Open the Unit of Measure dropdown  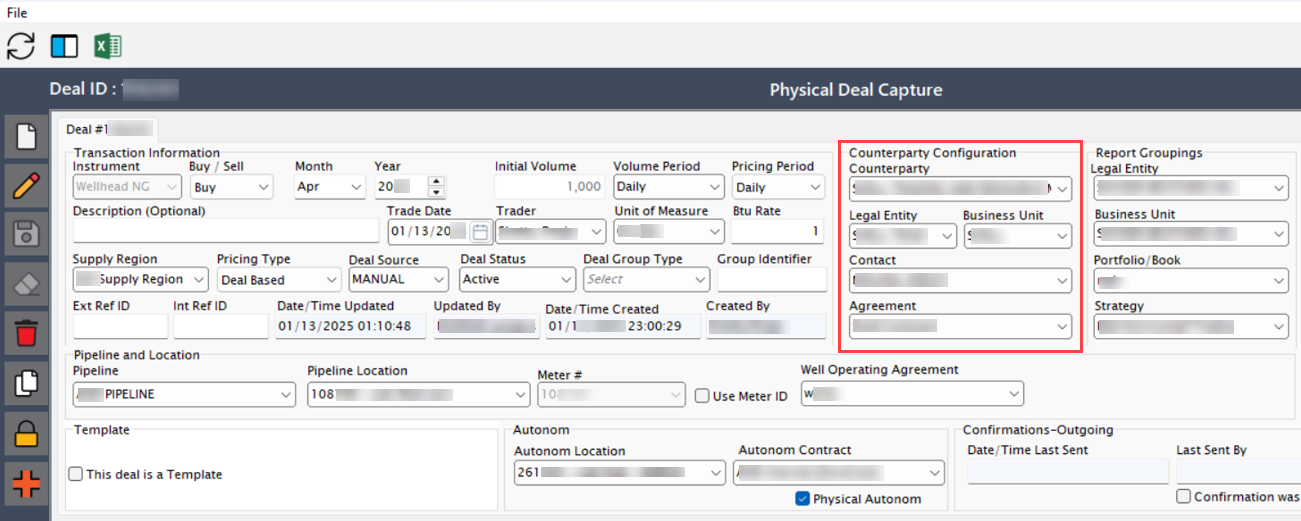pos(669,231)
